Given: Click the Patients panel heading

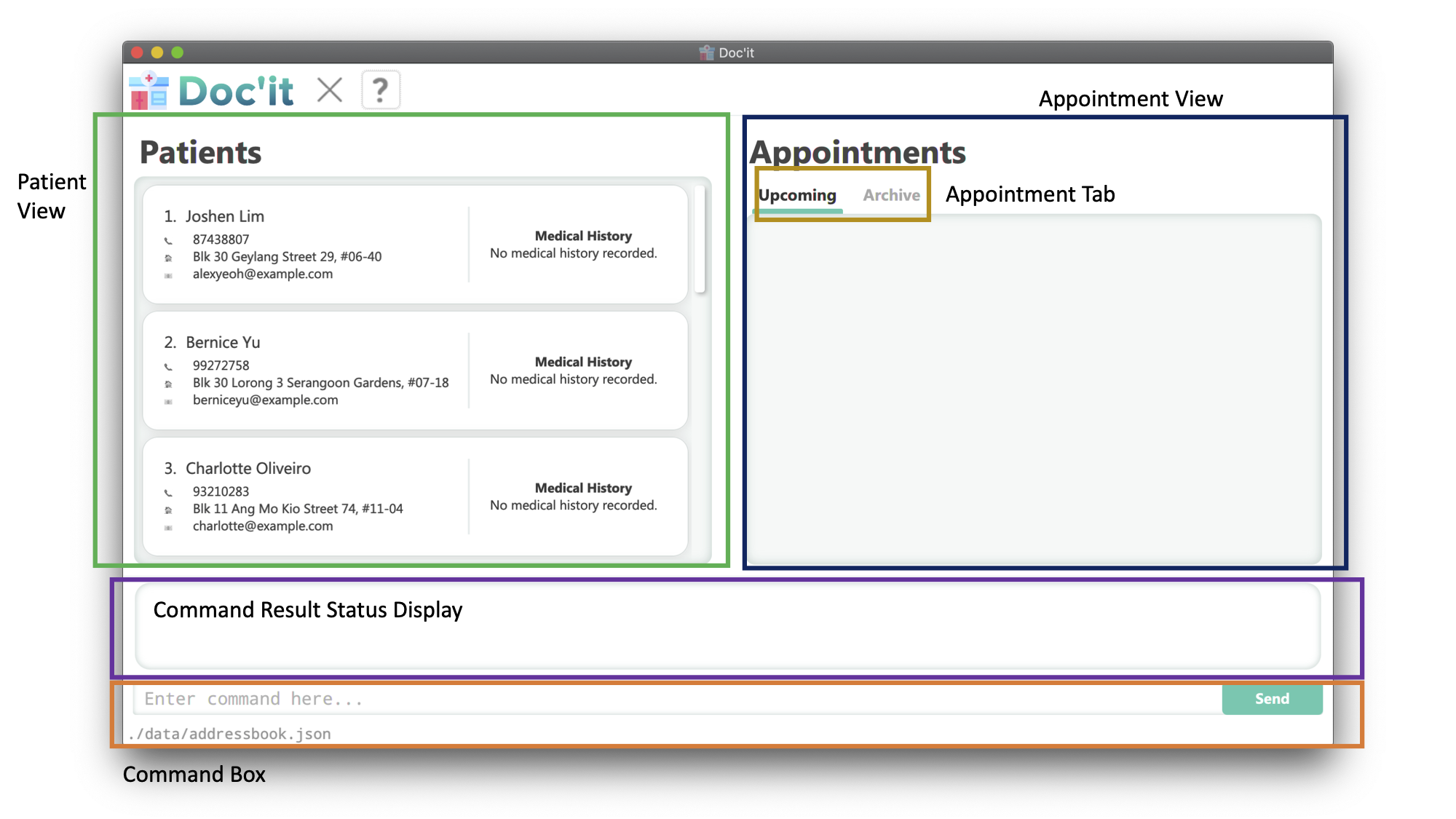Looking at the screenshot, I should 200,152.
